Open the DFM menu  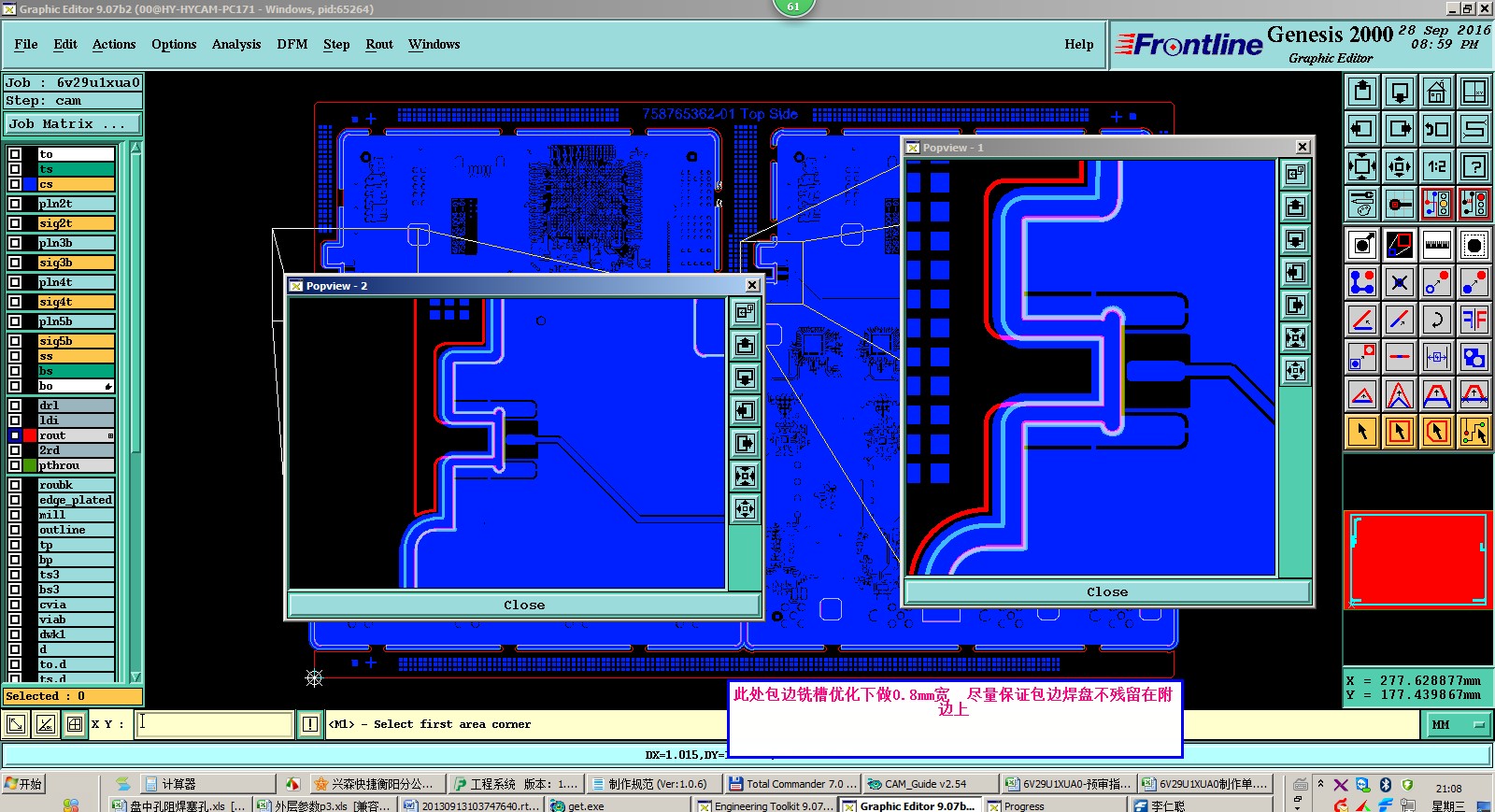coord(292,44)
